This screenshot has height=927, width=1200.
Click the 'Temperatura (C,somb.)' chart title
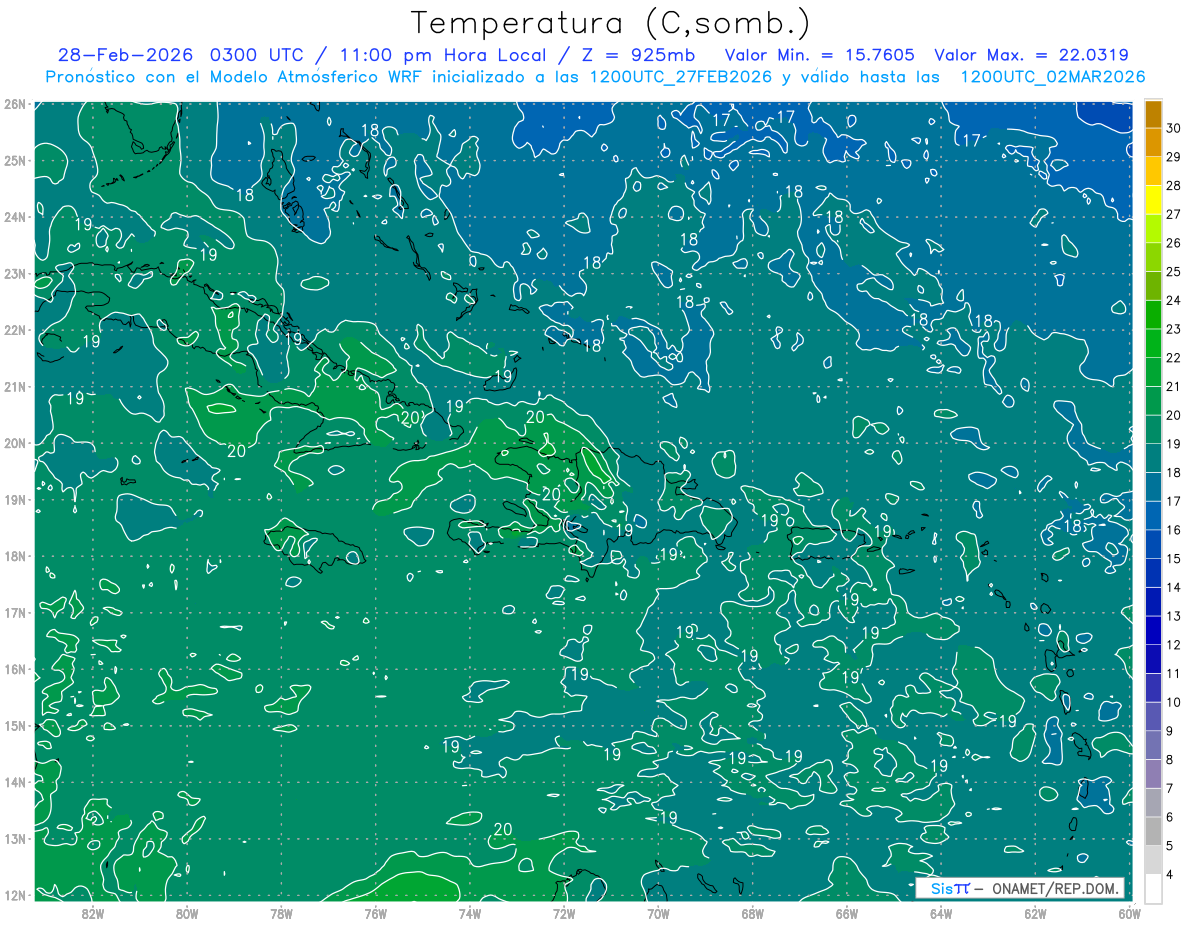[611, 24]
